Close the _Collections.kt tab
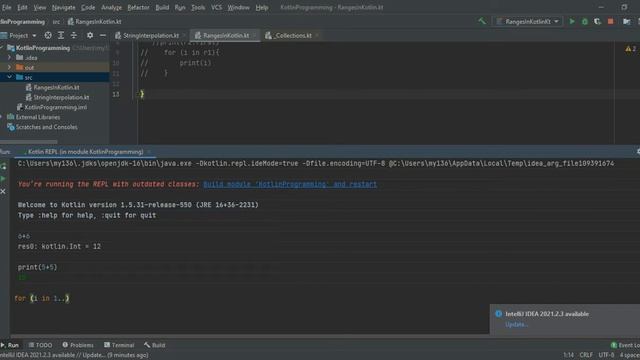640x360 pixels. tap(317, 36)
